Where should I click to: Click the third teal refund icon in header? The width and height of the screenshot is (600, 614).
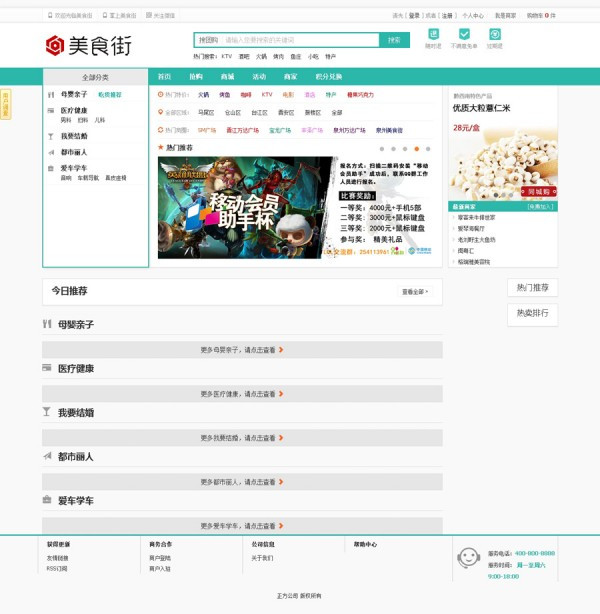click(x=495, y=34)
